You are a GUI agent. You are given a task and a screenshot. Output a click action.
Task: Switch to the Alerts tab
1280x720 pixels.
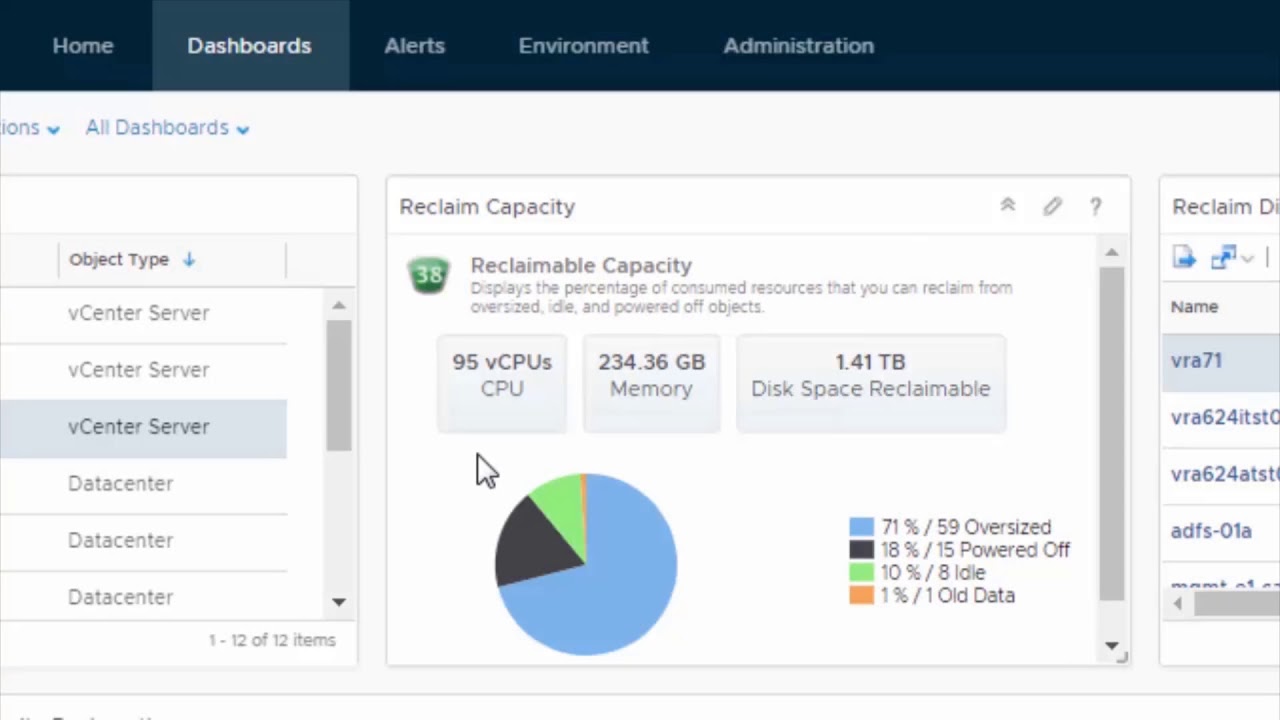coord(414,46)
